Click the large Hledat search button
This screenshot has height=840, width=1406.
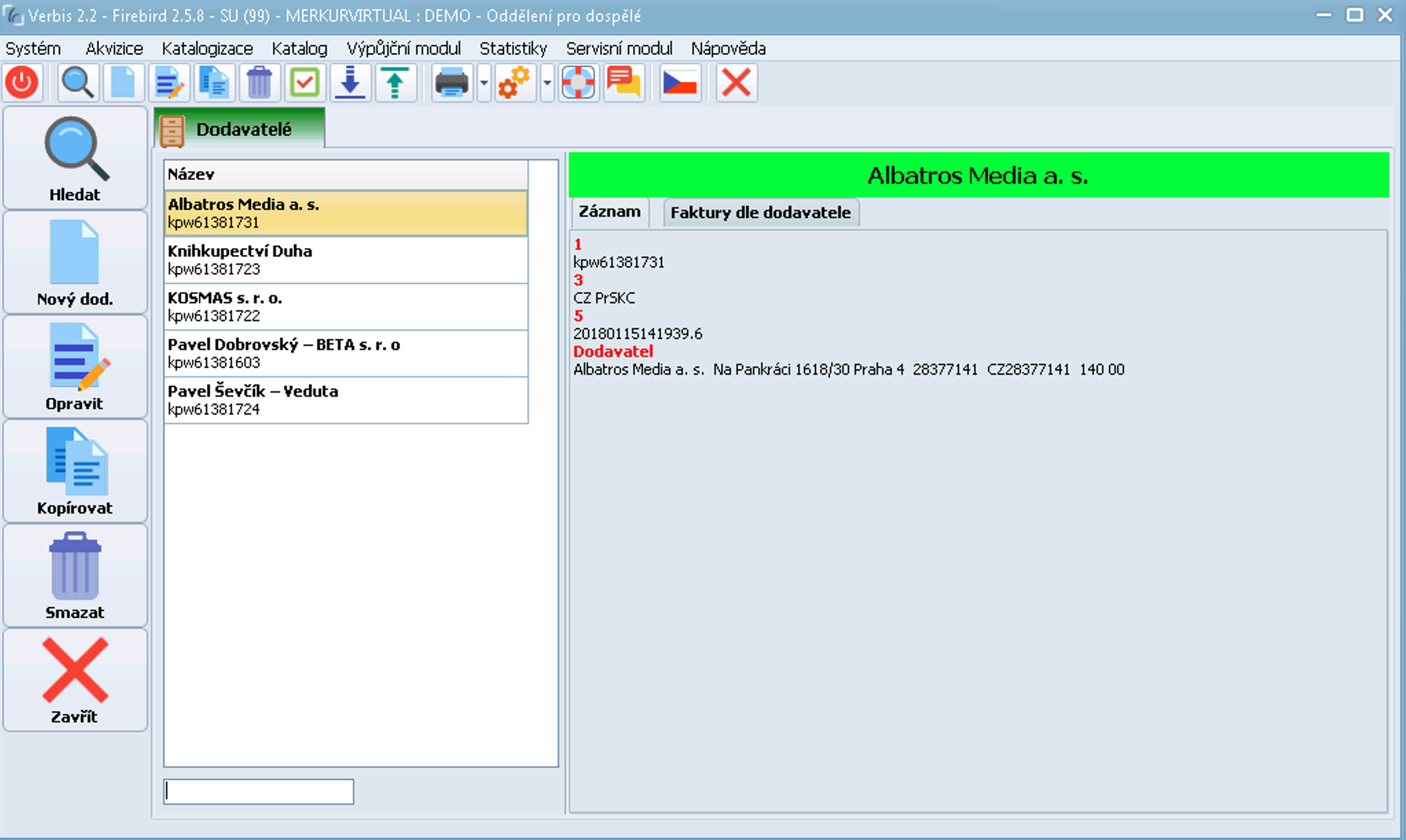click(75, 158)
